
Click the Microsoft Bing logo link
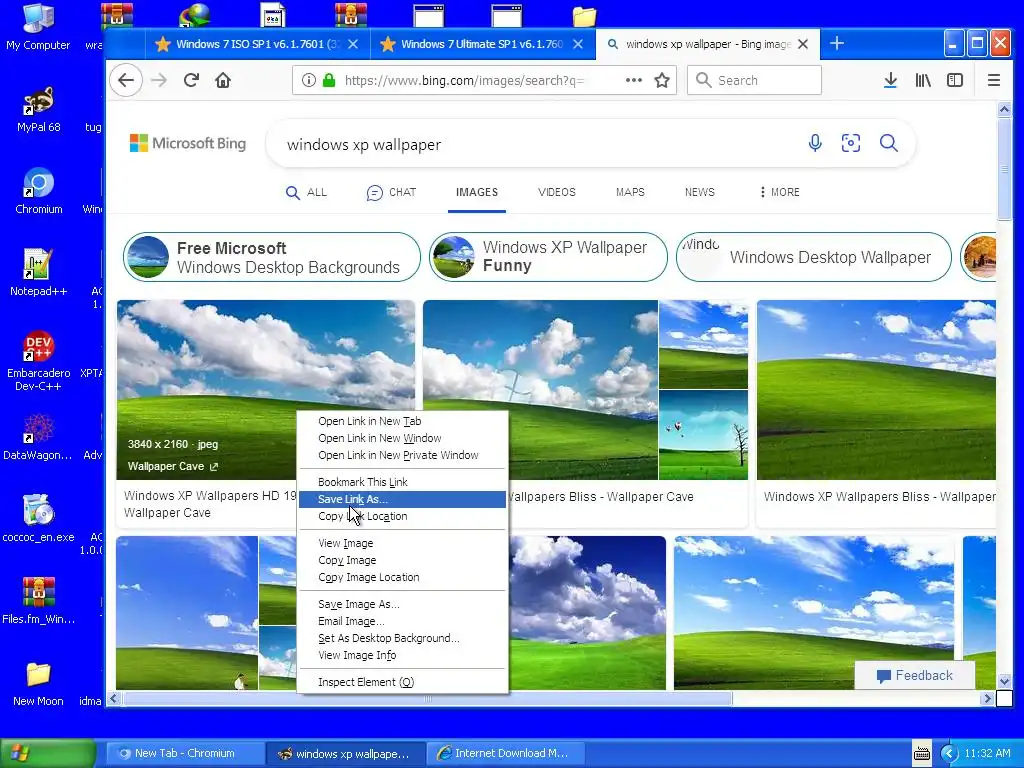188,143
